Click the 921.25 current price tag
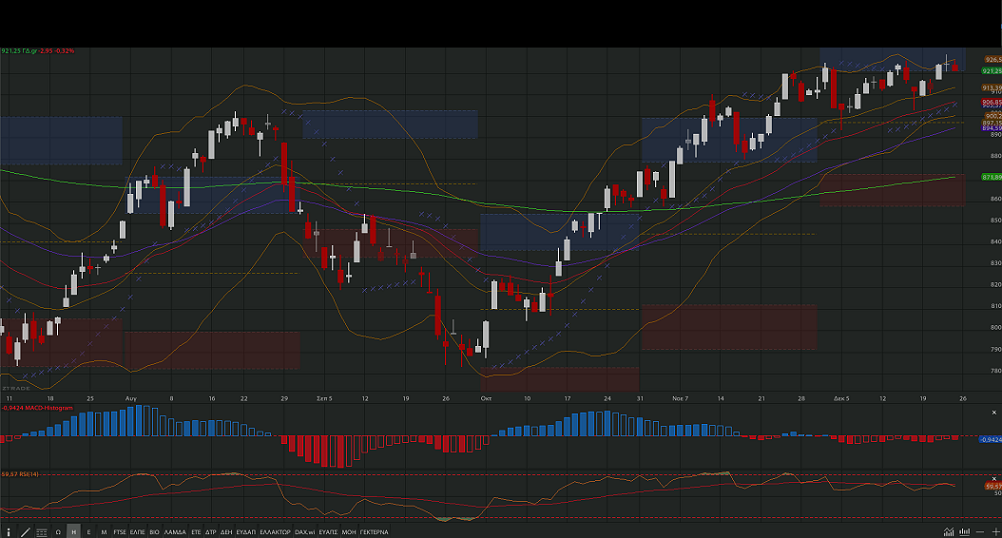The height and width of the screenshot is (538, 1002). pos(992,71)
